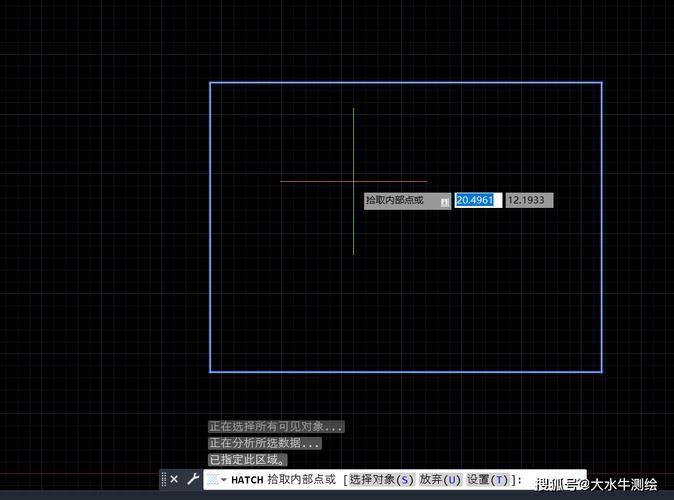The image size is (674, 500).
Task: Close the command line window
Action: pos(174,480)
